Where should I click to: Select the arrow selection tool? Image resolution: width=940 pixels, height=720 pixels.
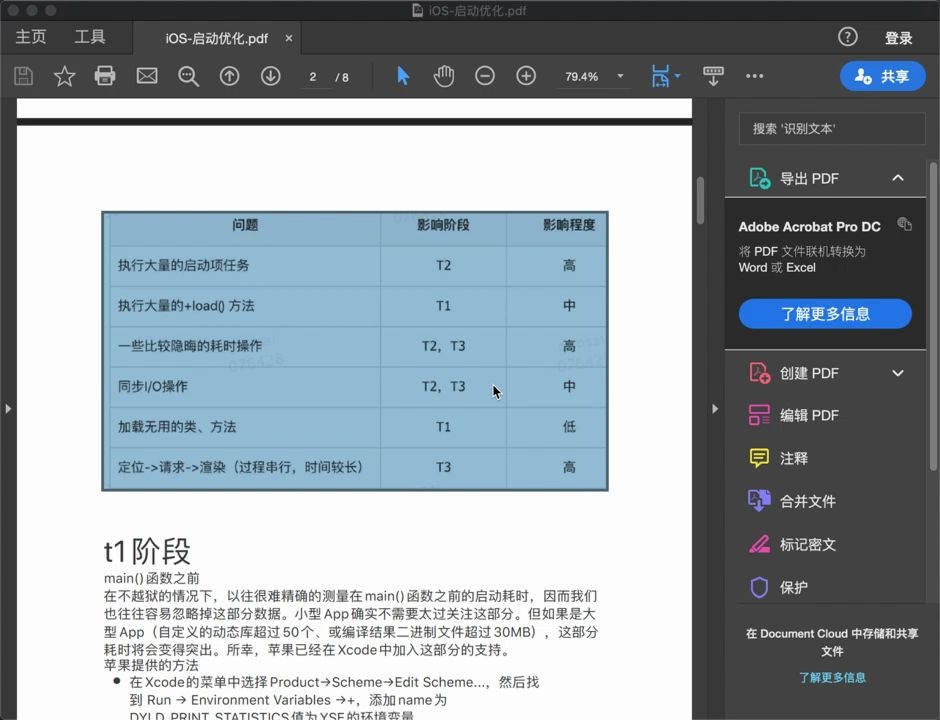(403, 75)
